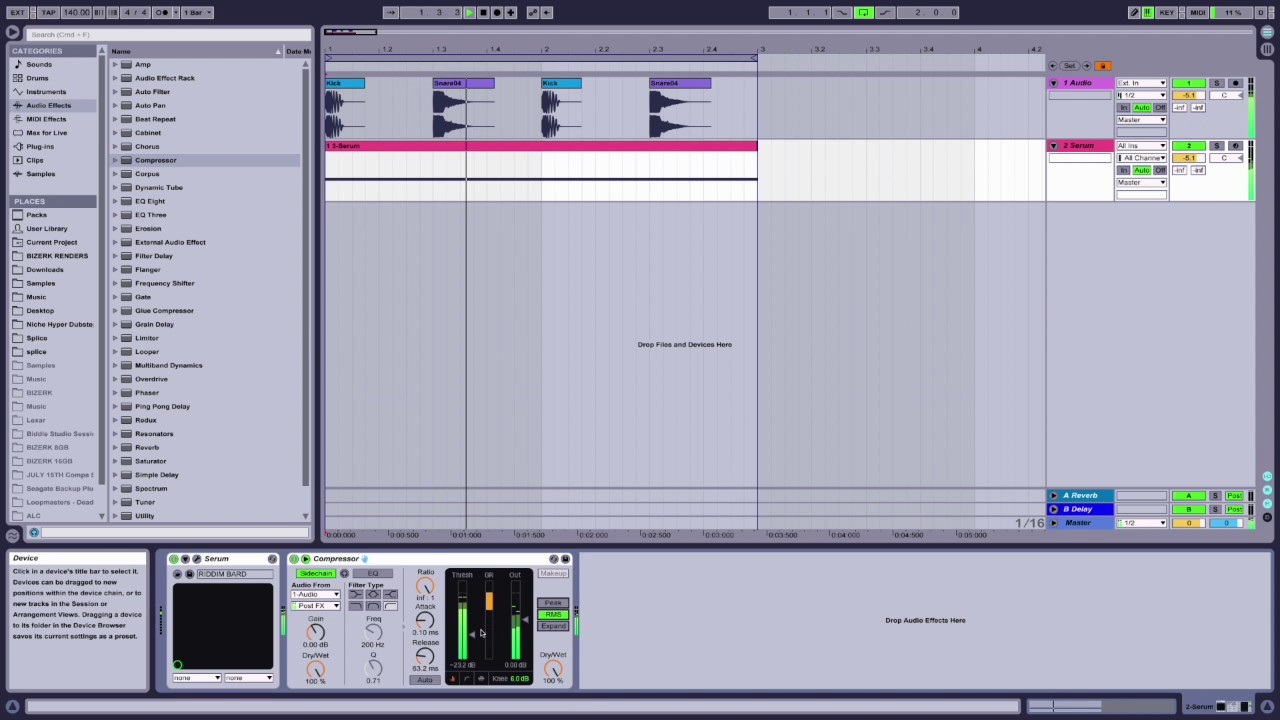The width and height of the screenshot is (1280, 720).
Task: Toggle the 2 Serum track activator
Action: [x=1188, y=146]
